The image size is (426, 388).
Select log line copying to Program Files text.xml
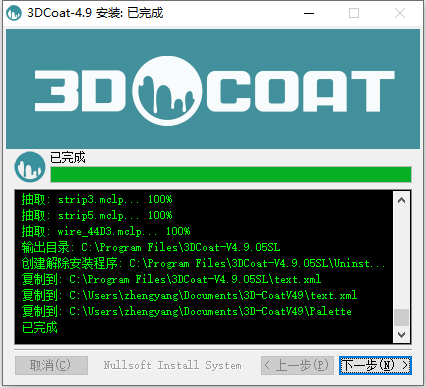[171, 279]
